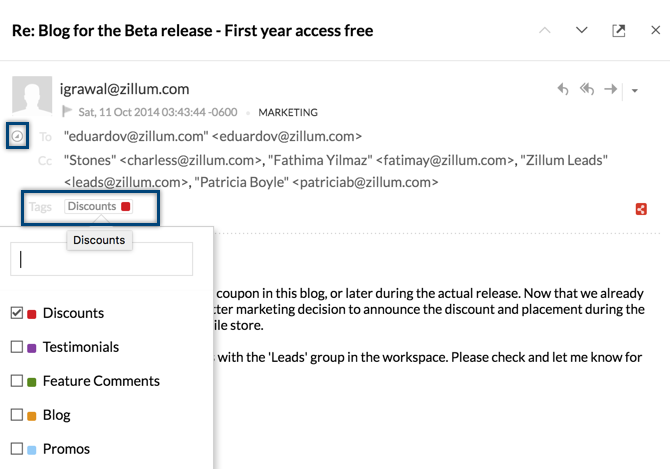Open email in new window icon
670x469 pixels.
tap(619, 31)
